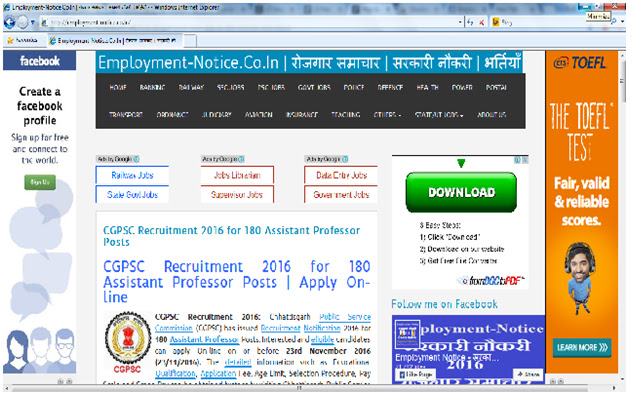The image size is (640, 400).
Task: Open the AVIATION menu item
Action: click(258, 115)
